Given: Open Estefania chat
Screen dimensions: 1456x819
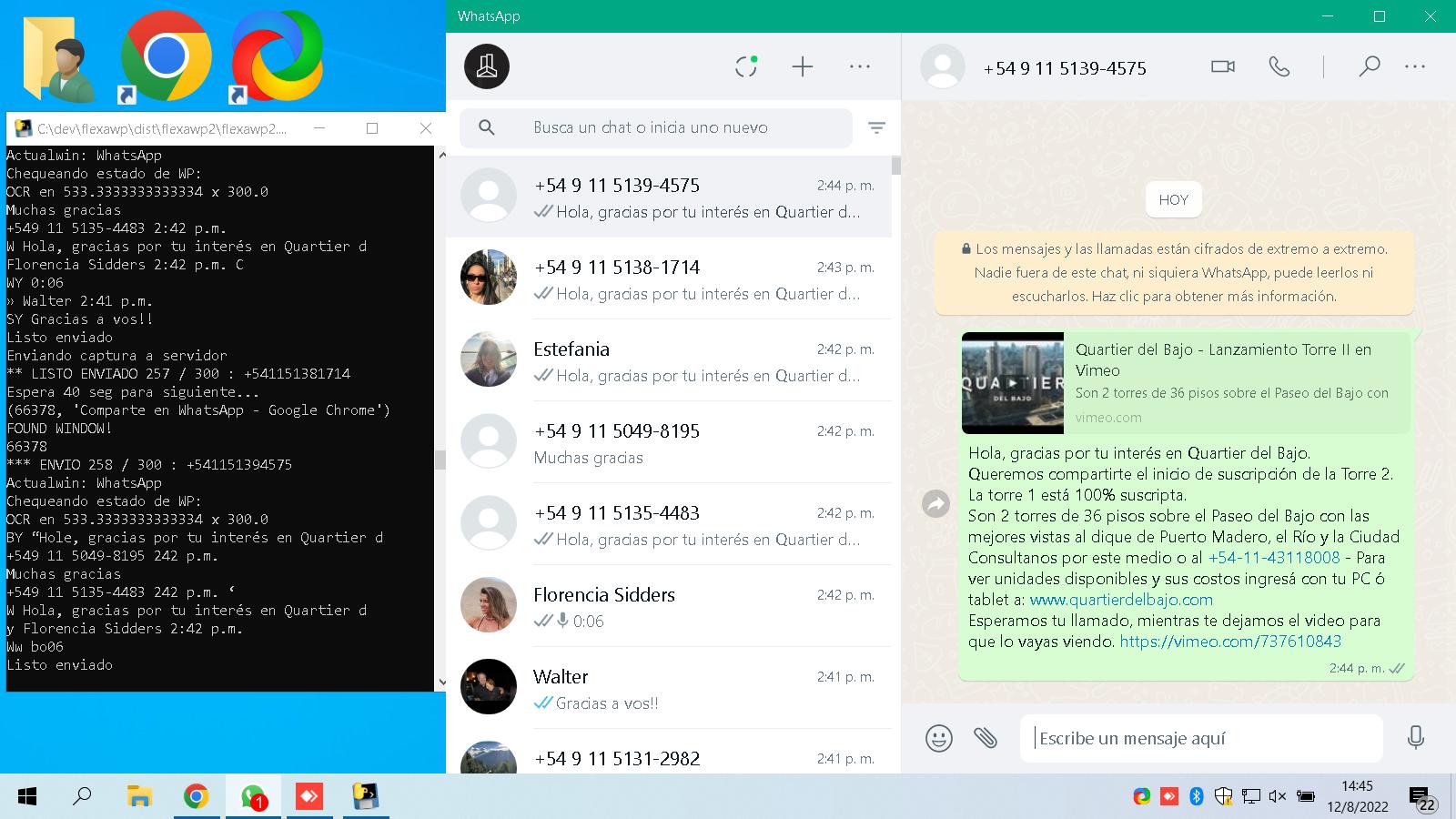Looking at the screenshot, I should pos(669,360).
